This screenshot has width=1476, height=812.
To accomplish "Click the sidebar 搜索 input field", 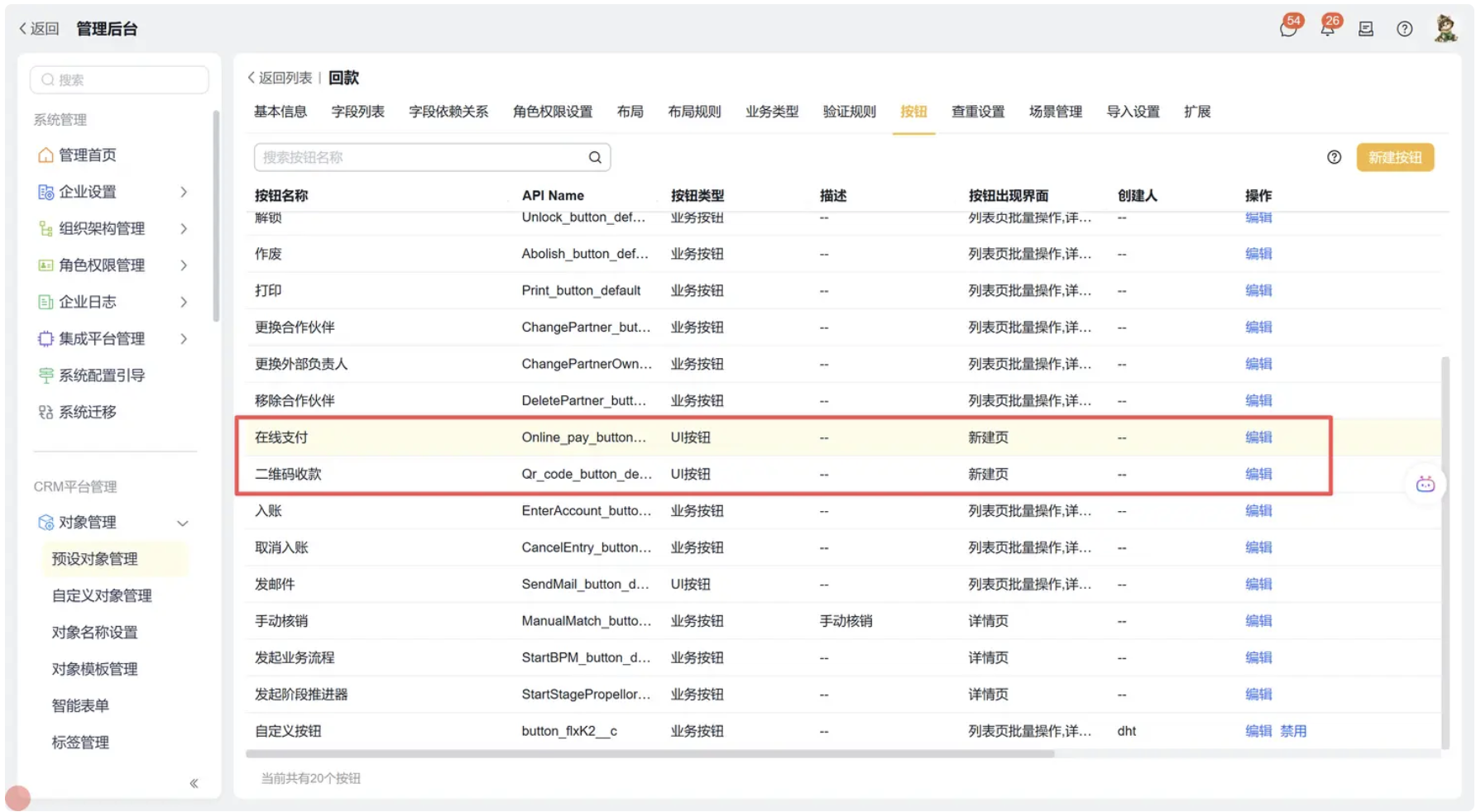I will 119,79.
